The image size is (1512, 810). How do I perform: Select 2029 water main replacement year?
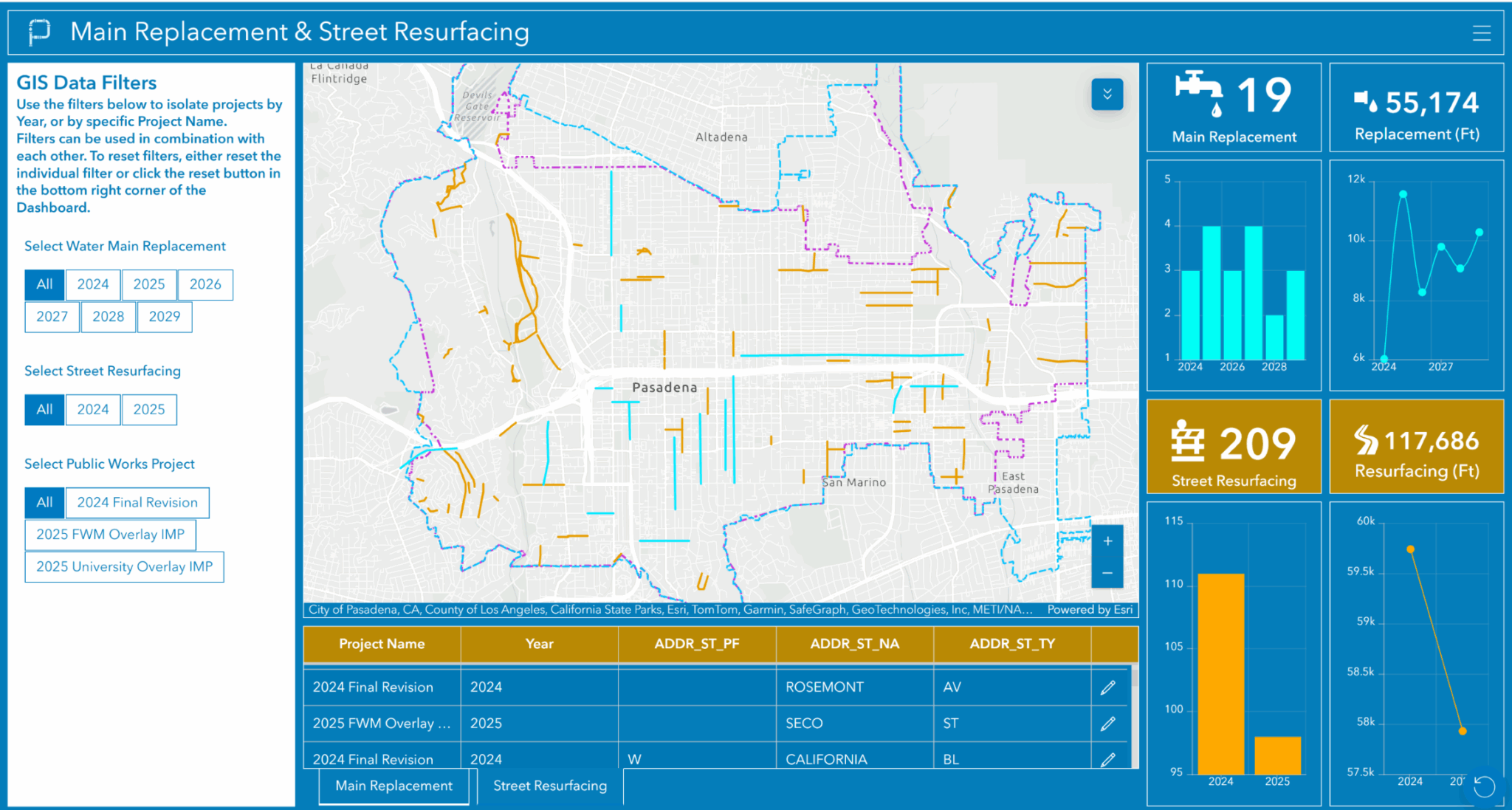(164, 317)
